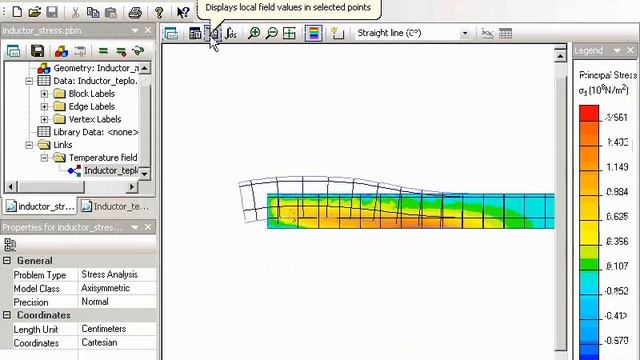
Task: Activate the context help arrow-question icon
Action: (183, 12)
